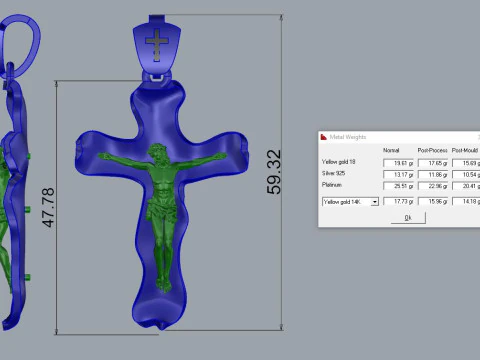Image resolution: width=480 pixels, height=360 pixels.
Task: Select the 14K row Post-Mould weight field
Action: tap(466, 201)
